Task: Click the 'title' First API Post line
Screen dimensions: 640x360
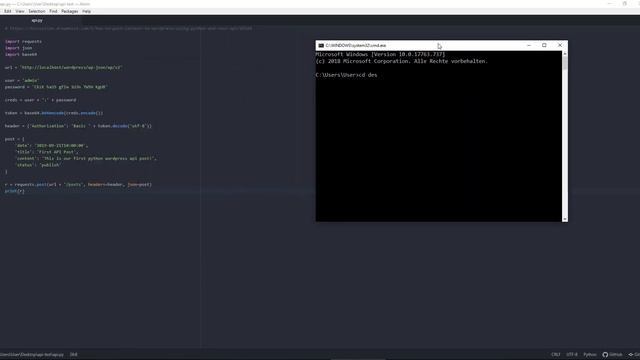Action: tap(47, 152)
